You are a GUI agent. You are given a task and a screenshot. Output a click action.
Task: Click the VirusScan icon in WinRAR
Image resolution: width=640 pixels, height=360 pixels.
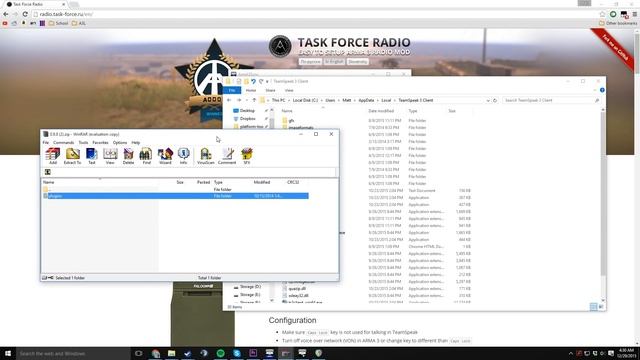(206, 156)
